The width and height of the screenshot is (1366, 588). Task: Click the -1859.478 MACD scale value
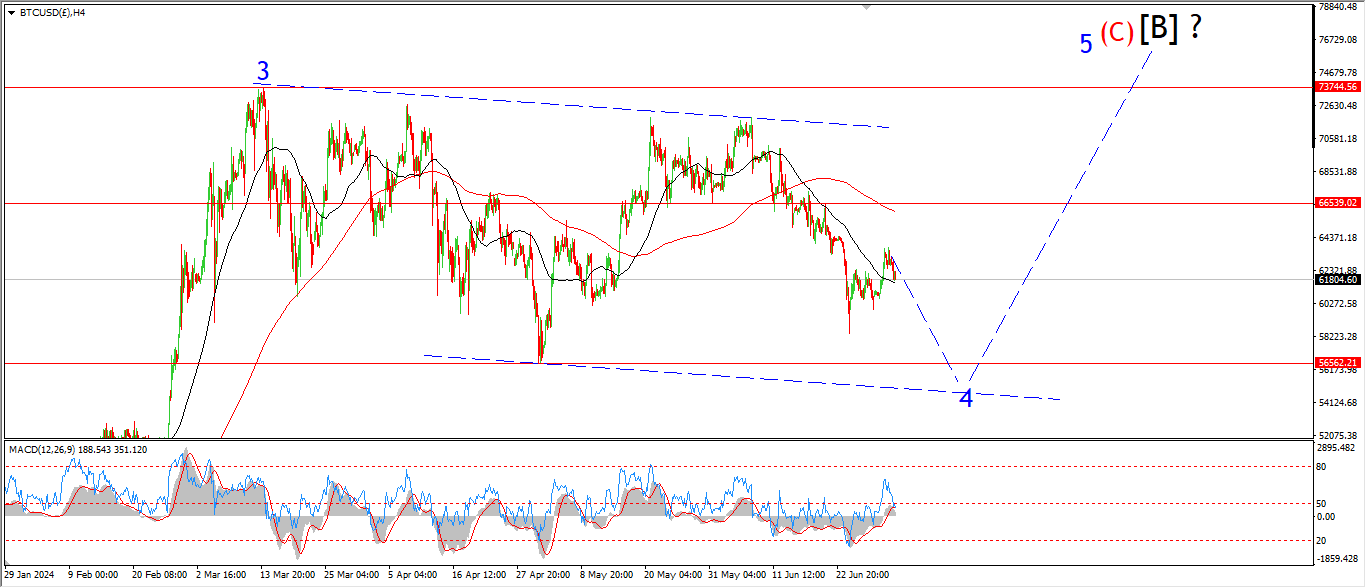tap(1336, 558)
